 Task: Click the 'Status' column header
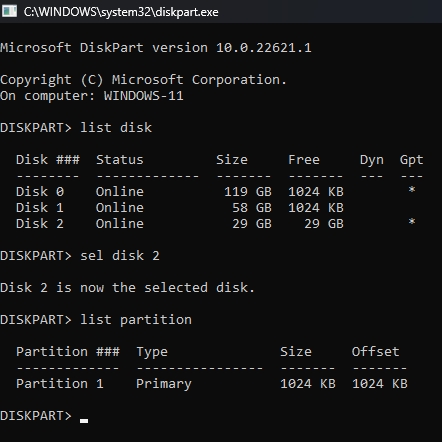point(120,160)
